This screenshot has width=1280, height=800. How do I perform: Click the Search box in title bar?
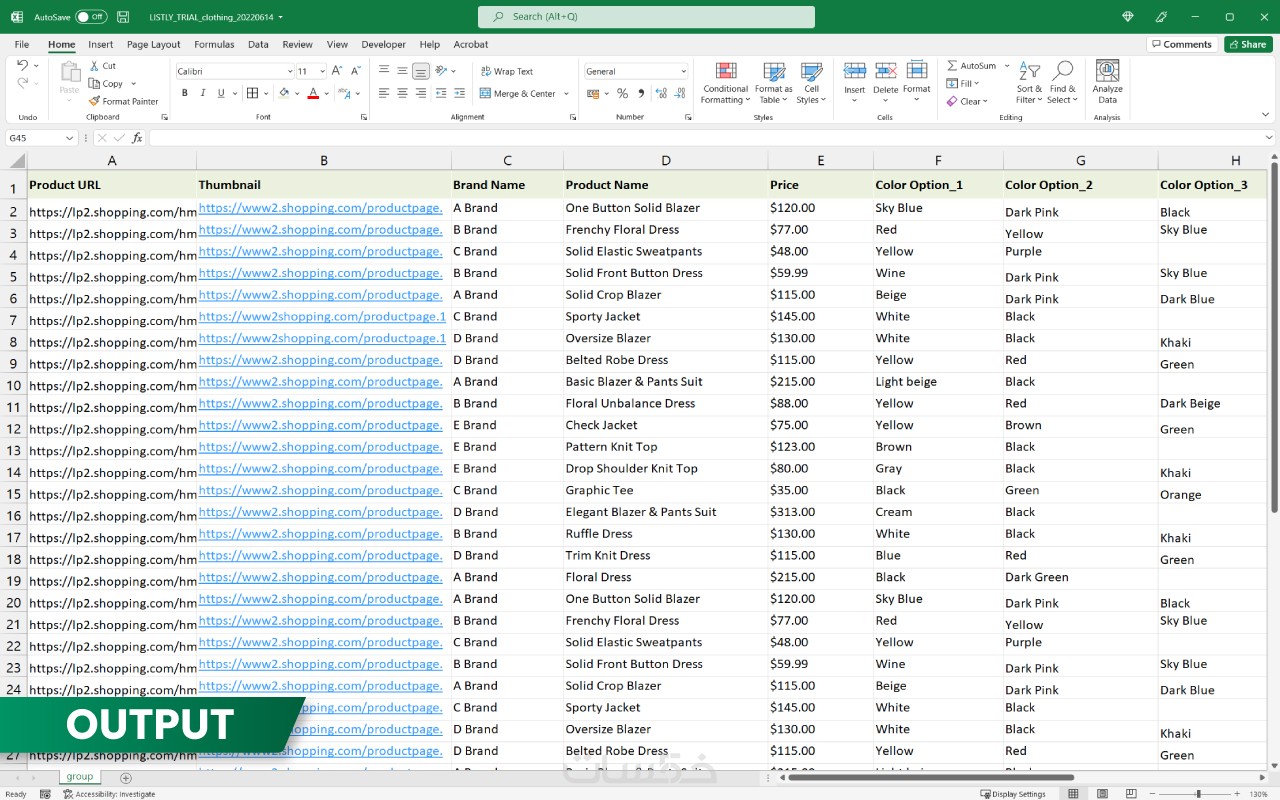point(646,17)
